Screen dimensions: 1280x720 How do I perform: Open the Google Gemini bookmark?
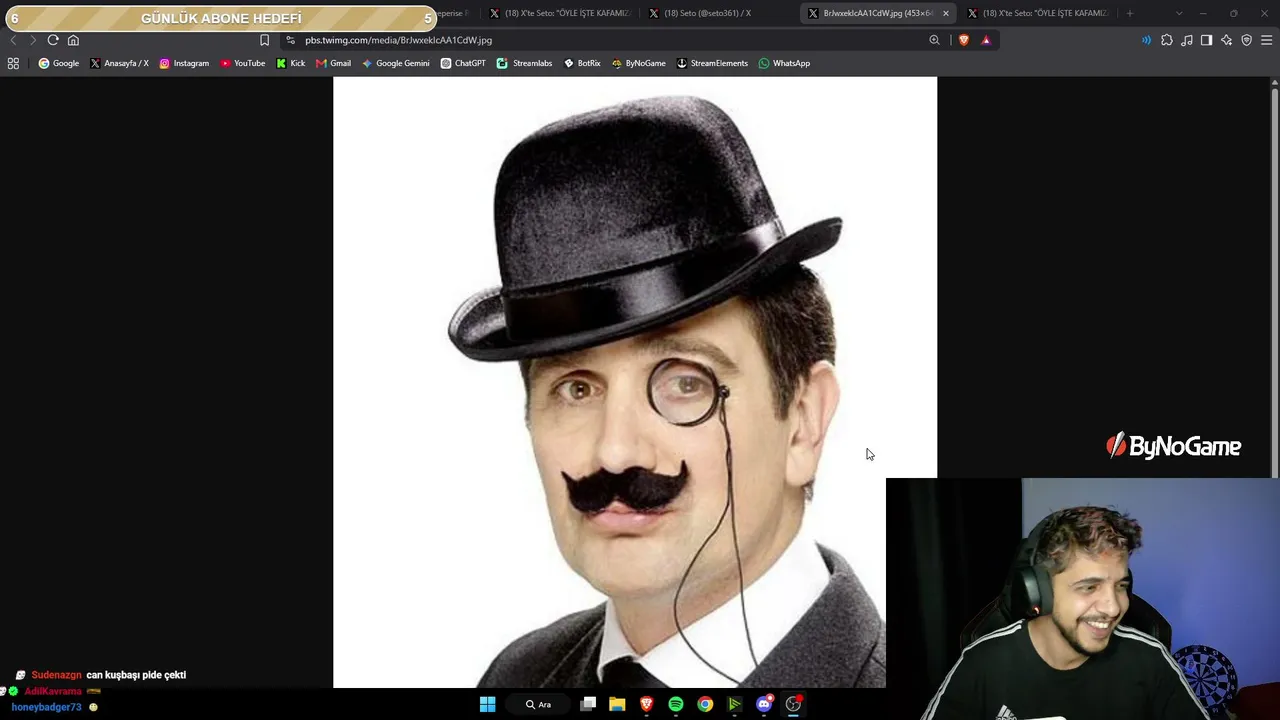tap(396, 63)
